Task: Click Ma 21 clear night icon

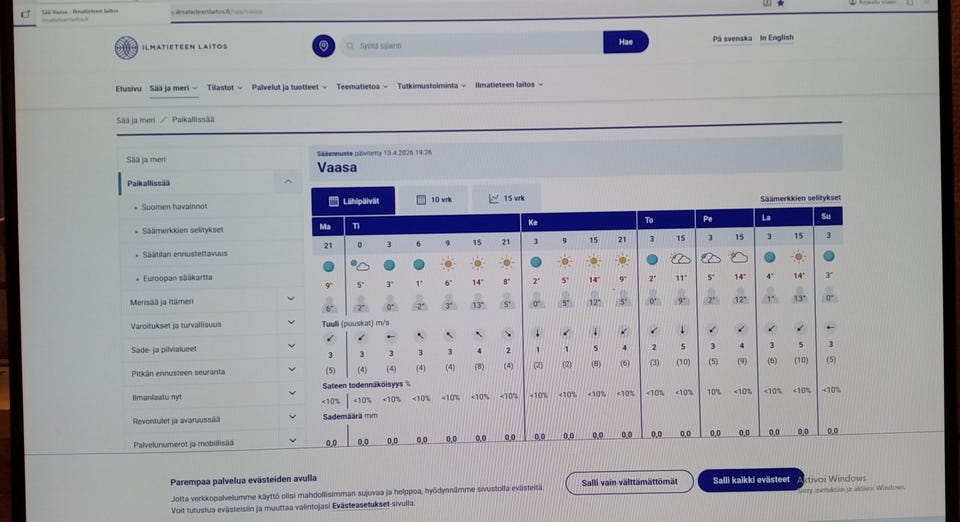Action: tap(329, 266)
